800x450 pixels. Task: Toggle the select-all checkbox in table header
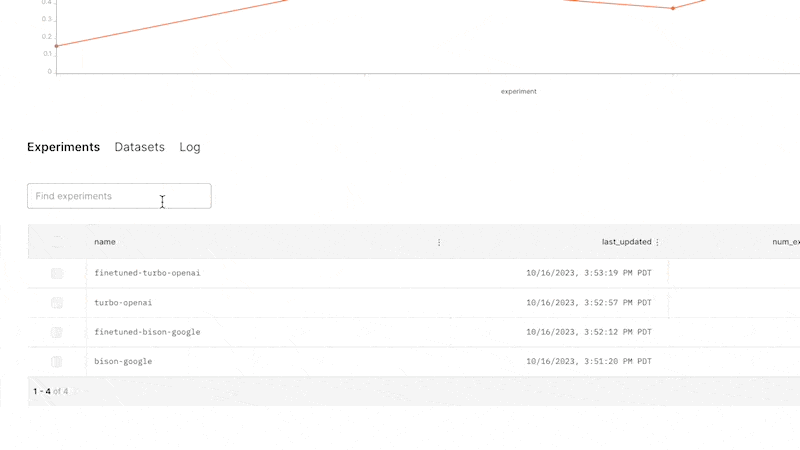click(x=57, y=242)
